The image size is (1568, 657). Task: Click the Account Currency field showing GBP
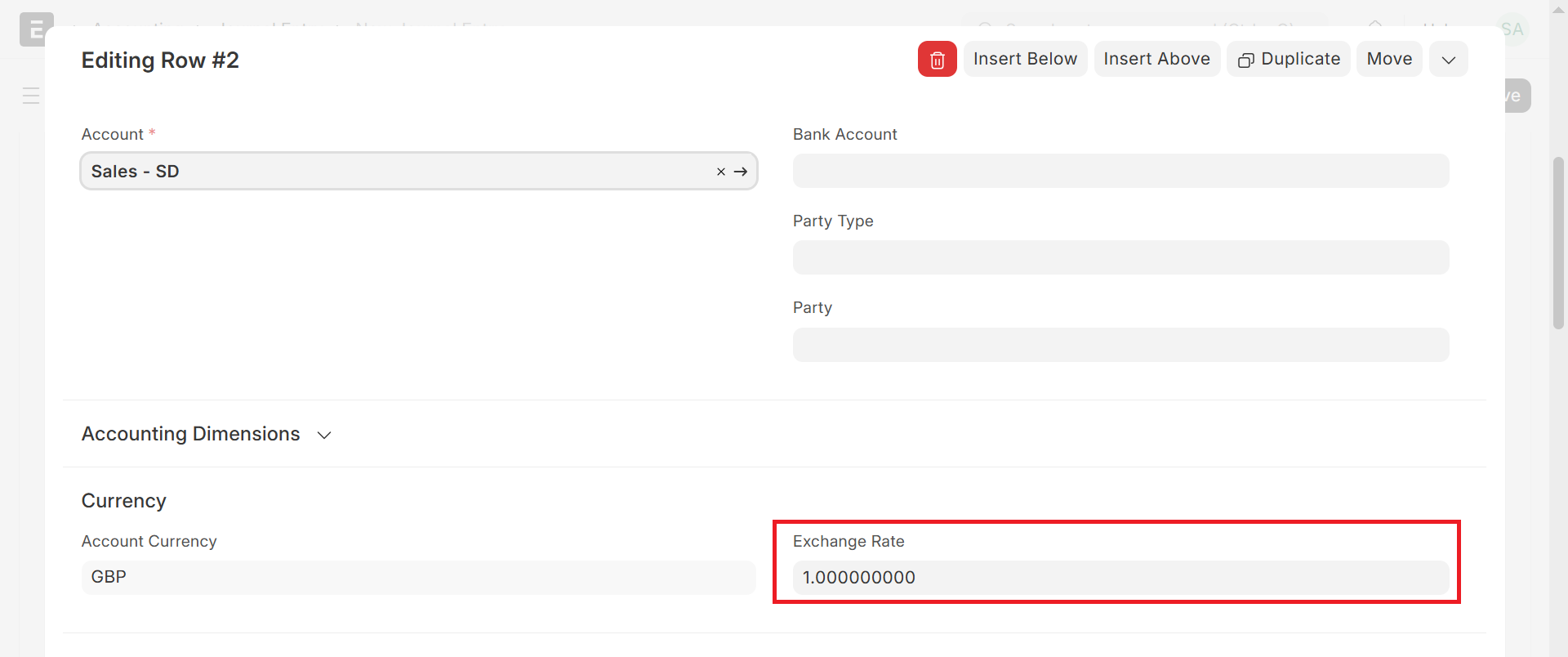[418, 577]
